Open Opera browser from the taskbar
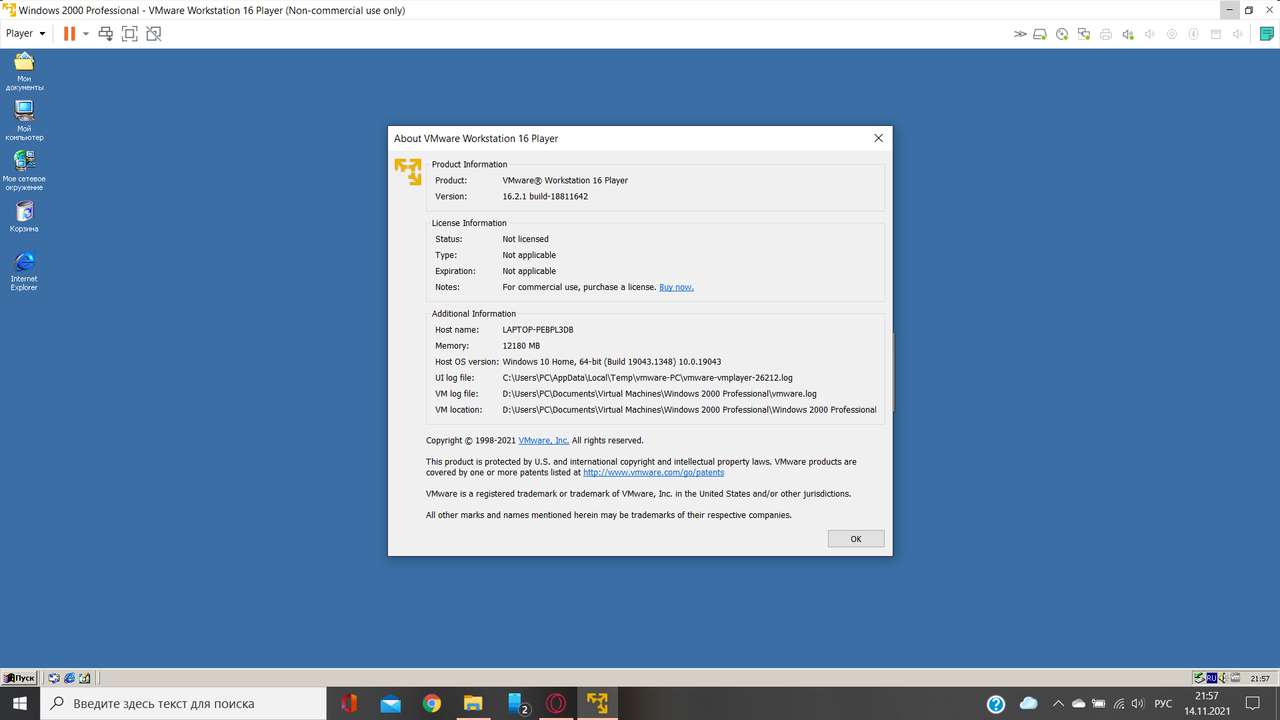Viewport: 1280px width, 720px height. coord(555,703)
